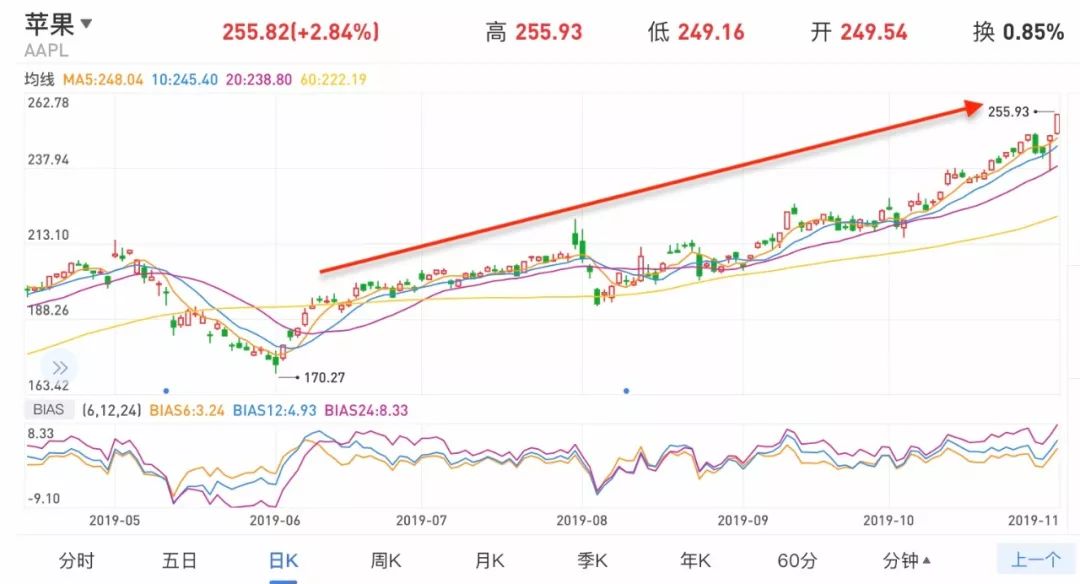Click the MA5:248.04 value
The width and height of the screenshot is (1080, 584).
click(x=103, y=80)
